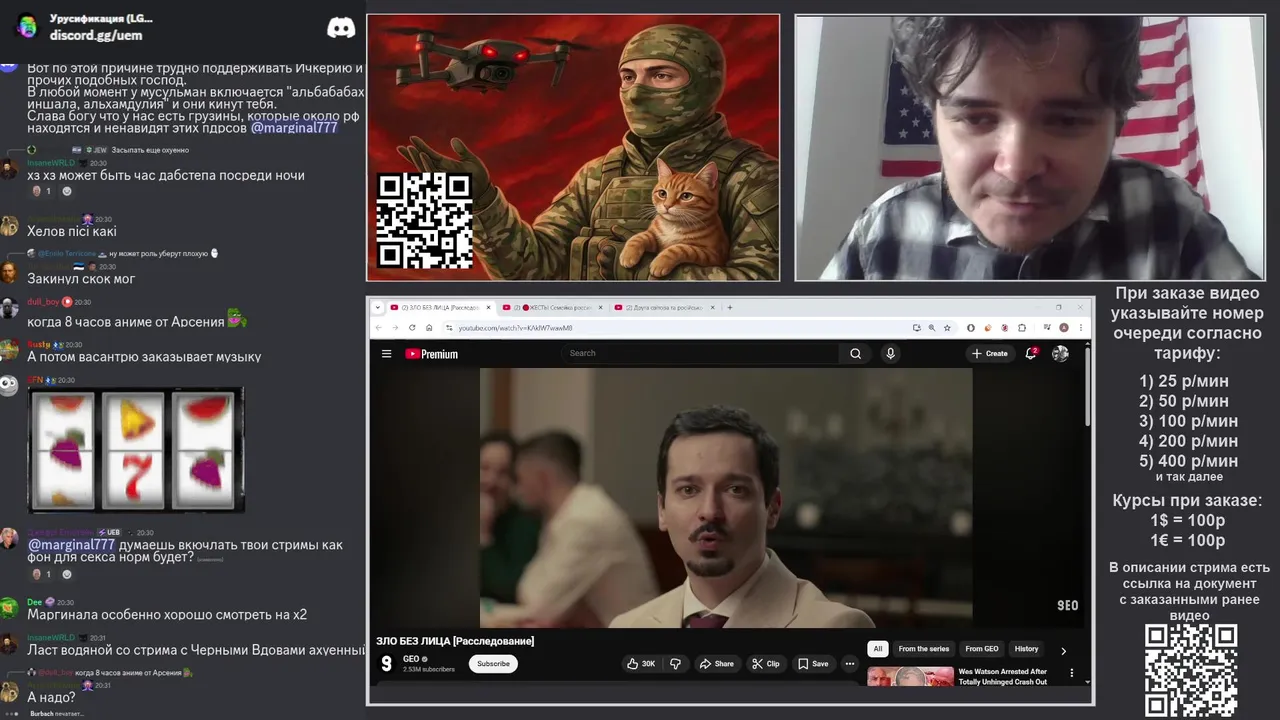
Task: Toggle reaction under дабстепа message
Action: click(x=41, y=191)
